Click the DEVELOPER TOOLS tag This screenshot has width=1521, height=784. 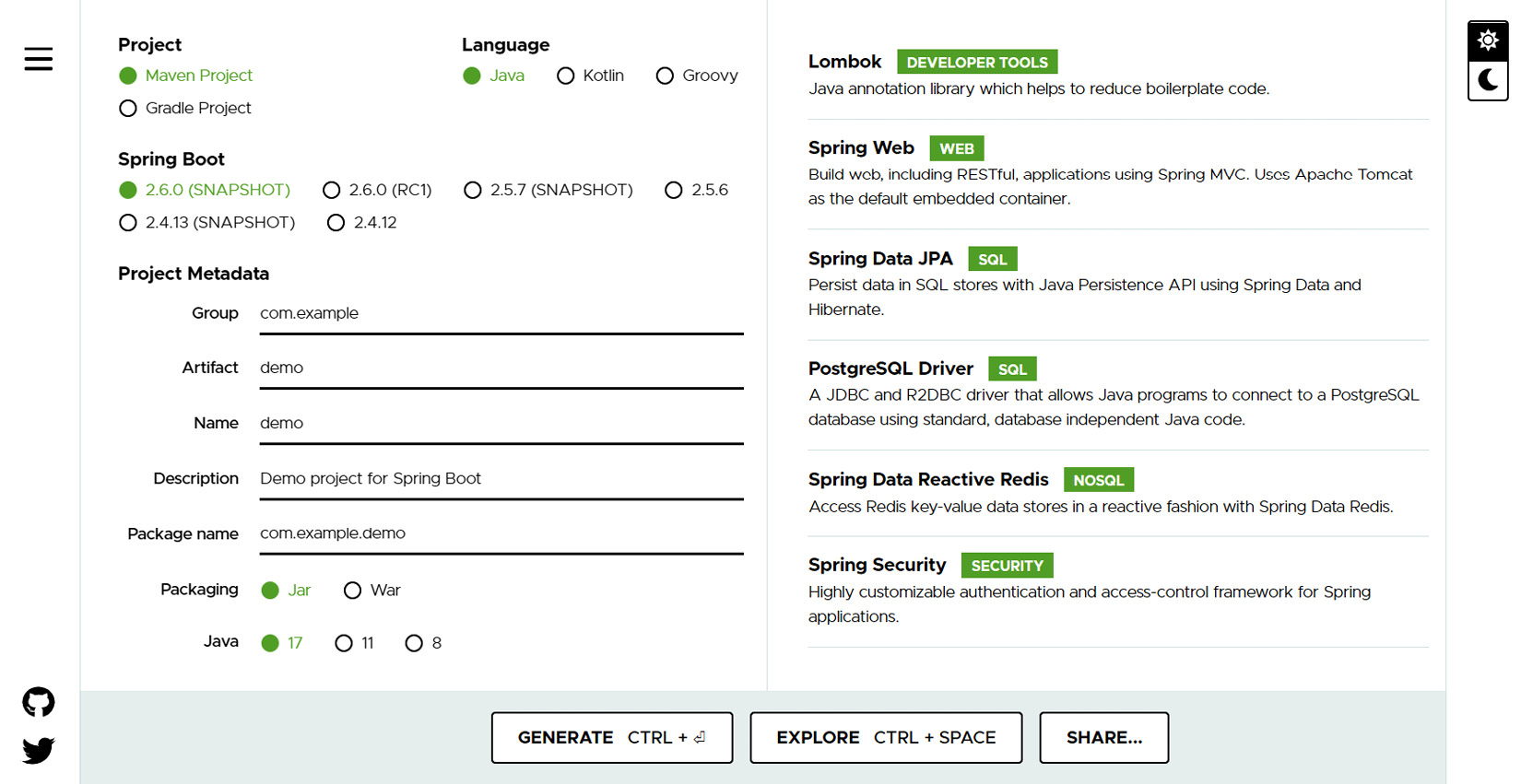tap(977, 62)
